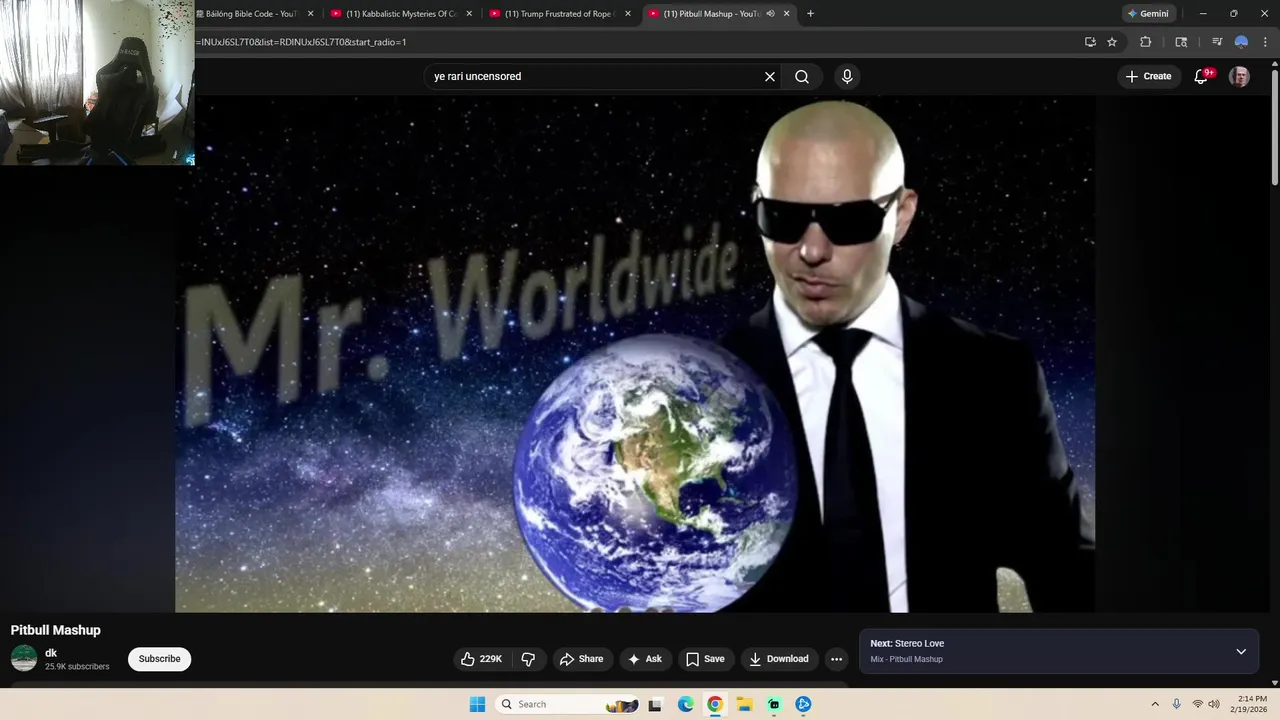This screenshot has height=720, width=1280.
Task: Open dk channel avatar
Action: [24, 658]
